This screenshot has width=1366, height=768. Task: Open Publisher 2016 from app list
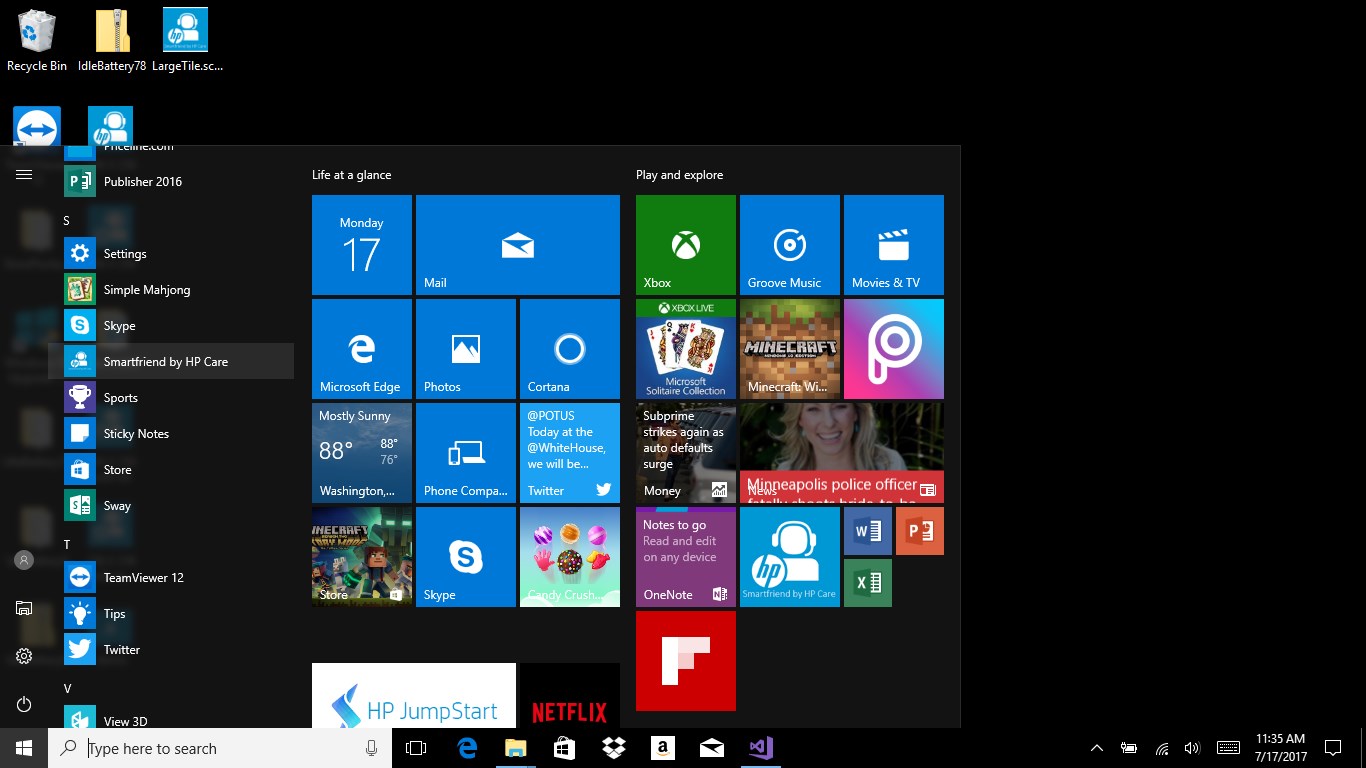pos(171,182)
